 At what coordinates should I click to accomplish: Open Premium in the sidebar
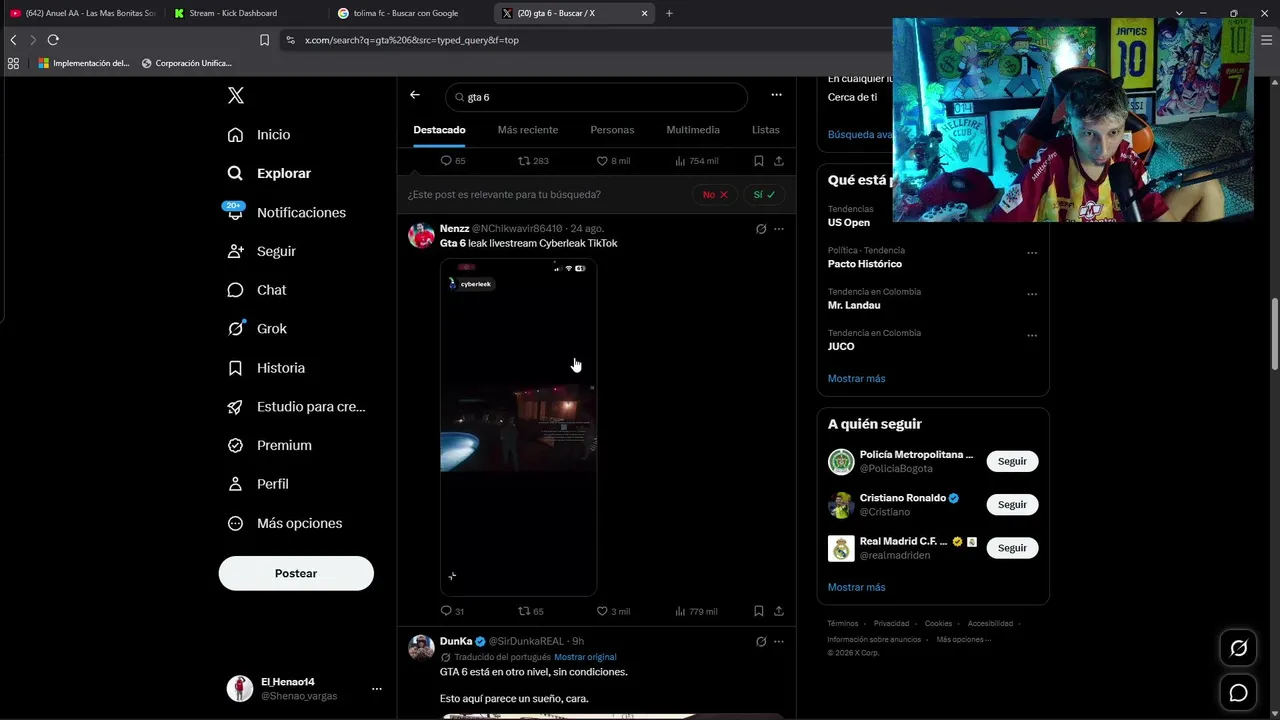(x=269, y=445)
